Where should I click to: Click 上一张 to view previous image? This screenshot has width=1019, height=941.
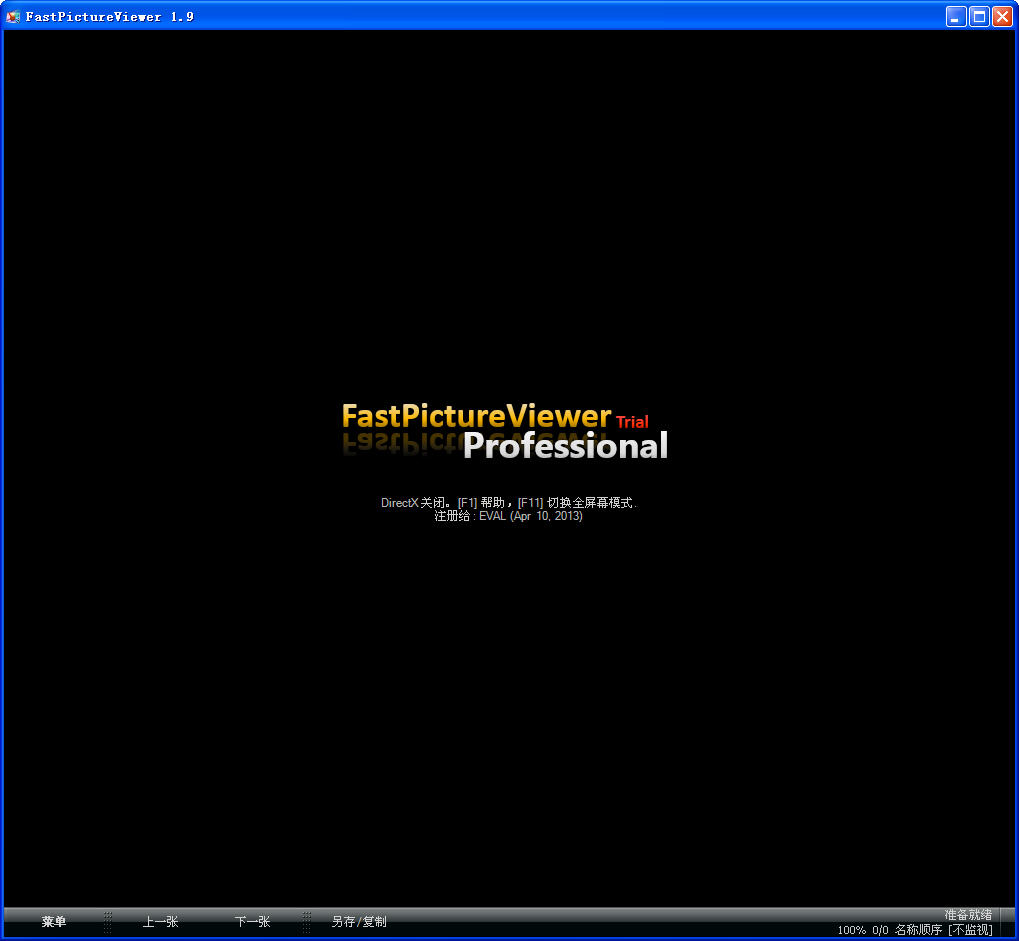click(x=160, y=922)
